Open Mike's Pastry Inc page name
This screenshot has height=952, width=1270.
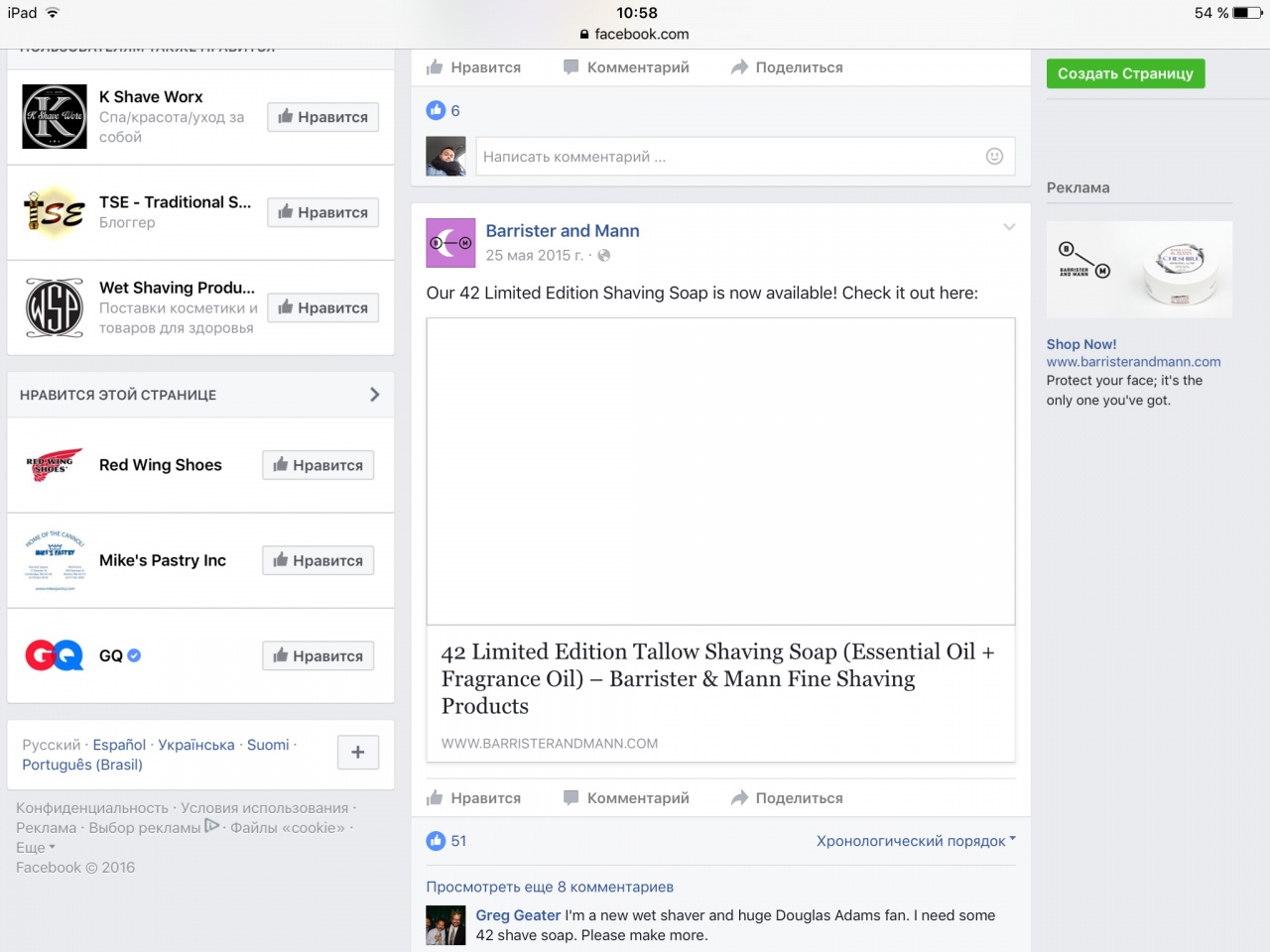pos(163,560)
